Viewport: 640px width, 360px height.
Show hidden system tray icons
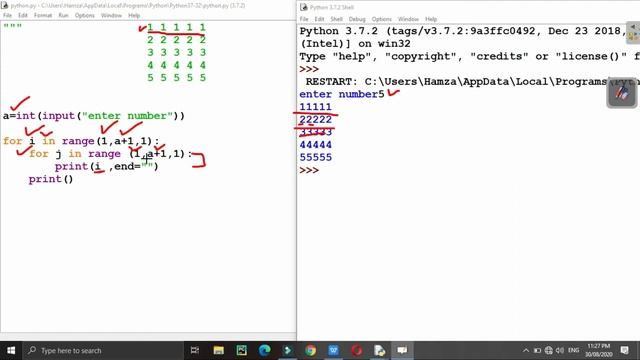coord(526,350)
